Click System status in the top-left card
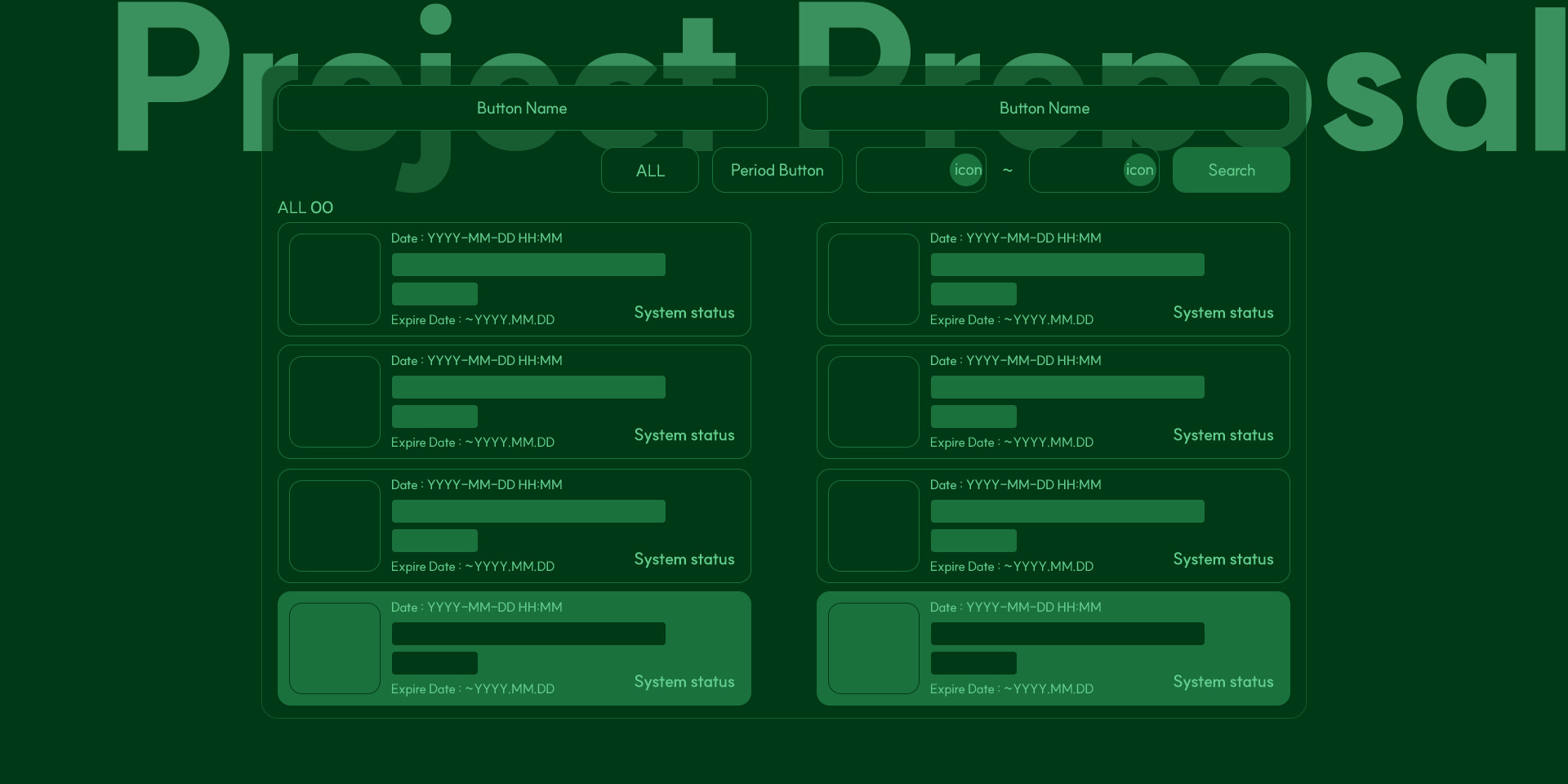Screen dimensions: 1568x784 tap(684, 313)
